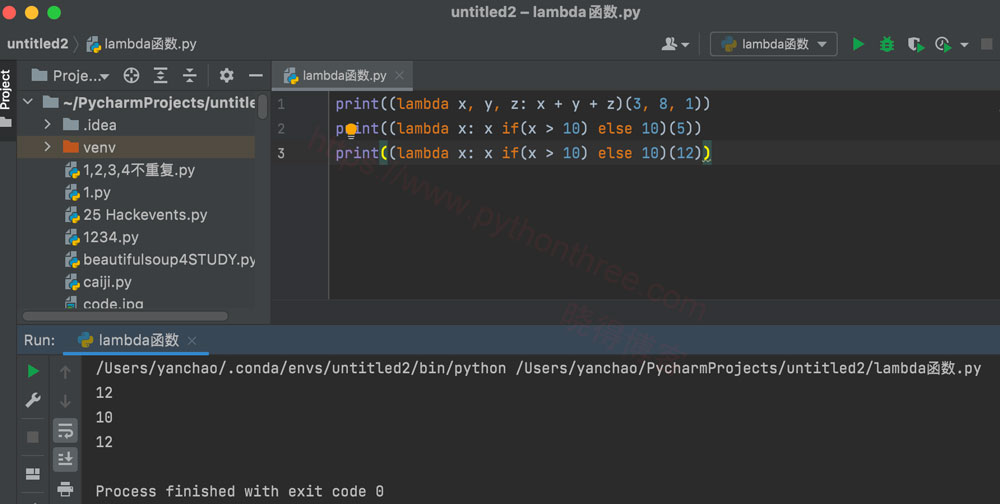Toggle the Project tool window side tab
Viewport: 1000px width, 504px height.
pos(7,97)
